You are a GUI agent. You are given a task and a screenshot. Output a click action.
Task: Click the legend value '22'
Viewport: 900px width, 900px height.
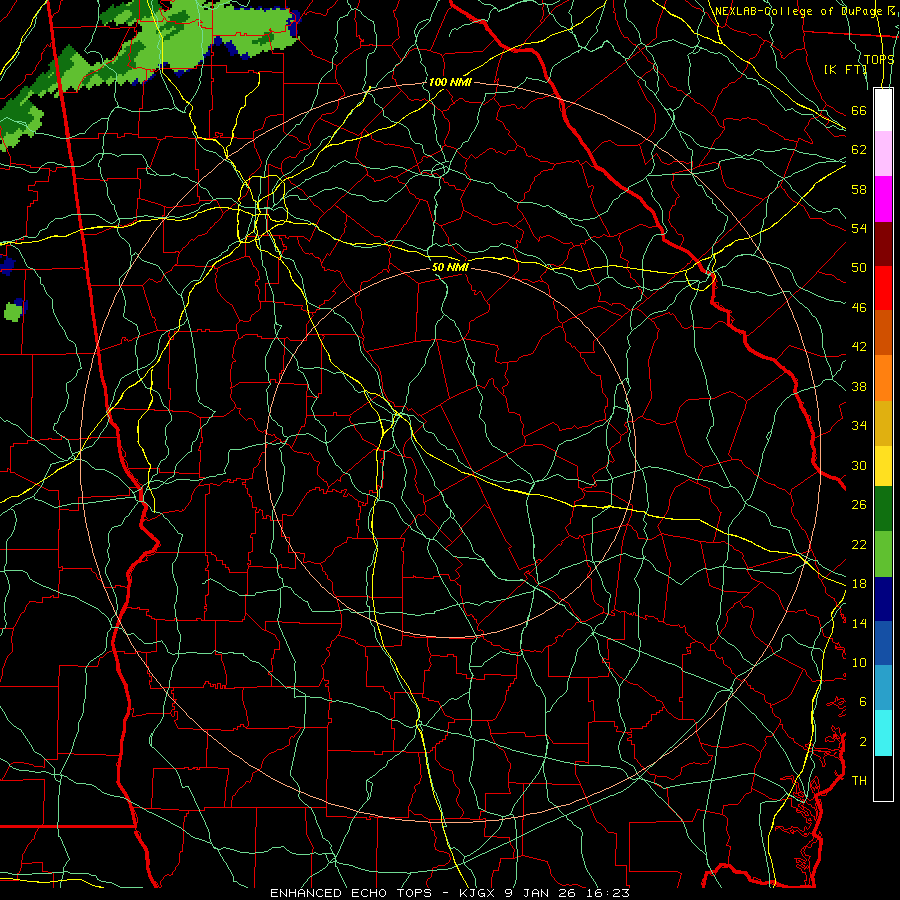[859, 545]
